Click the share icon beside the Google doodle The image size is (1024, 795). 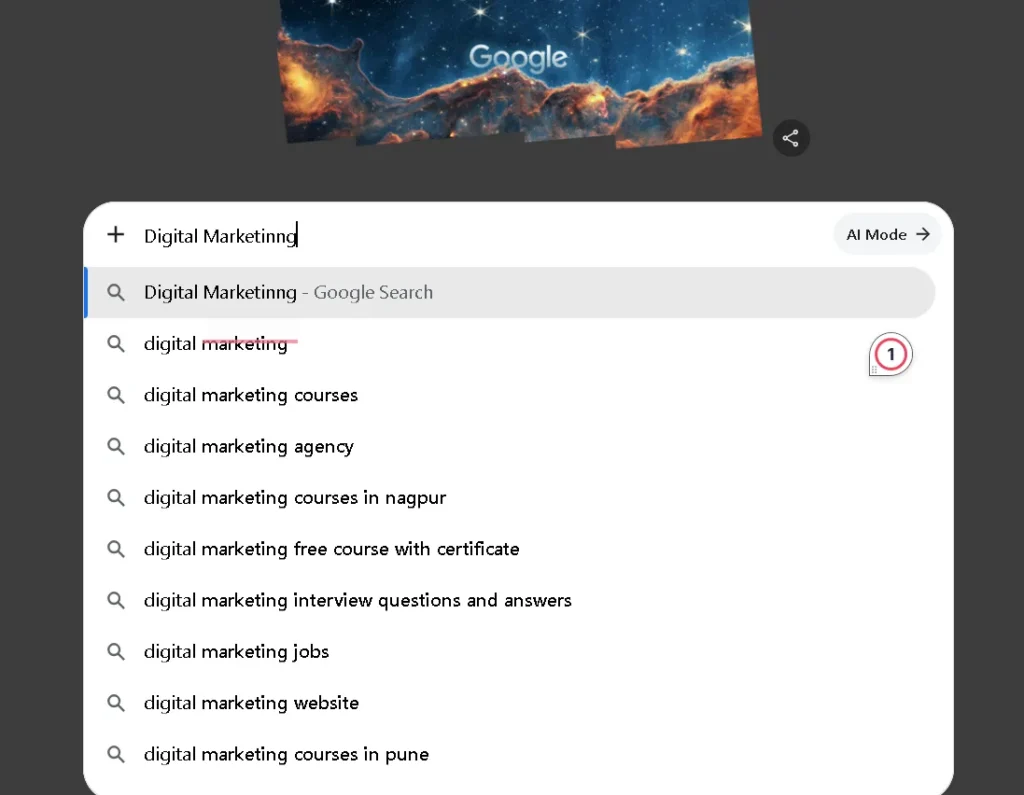[791, 138]
